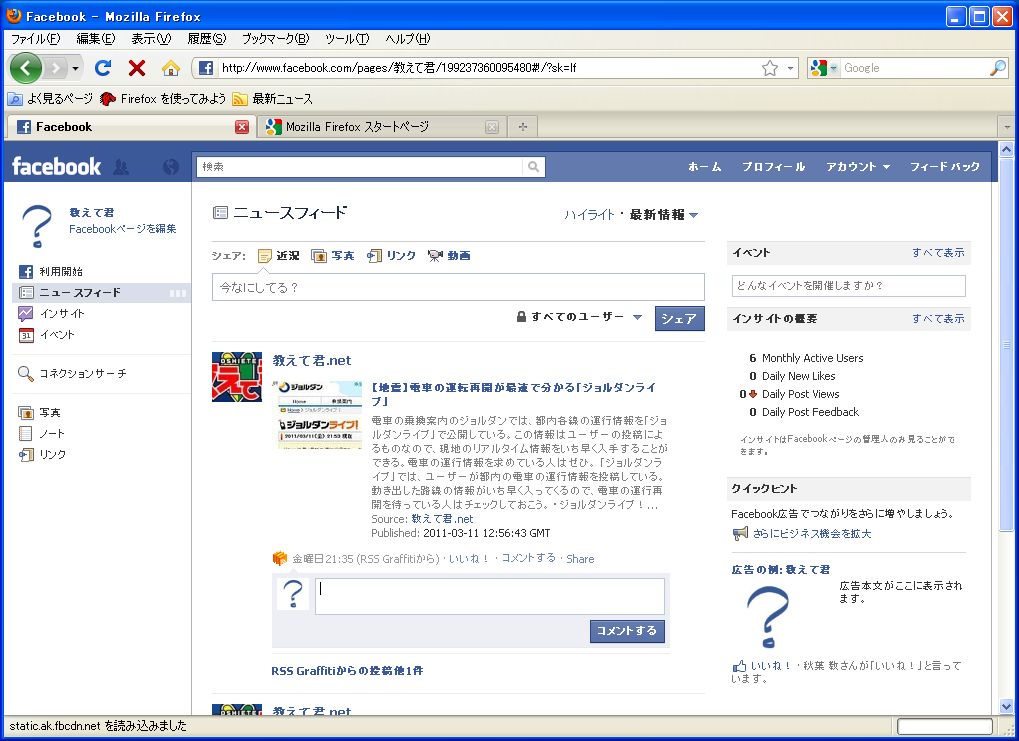Choose 動画 video share option

tap(449, 255)
